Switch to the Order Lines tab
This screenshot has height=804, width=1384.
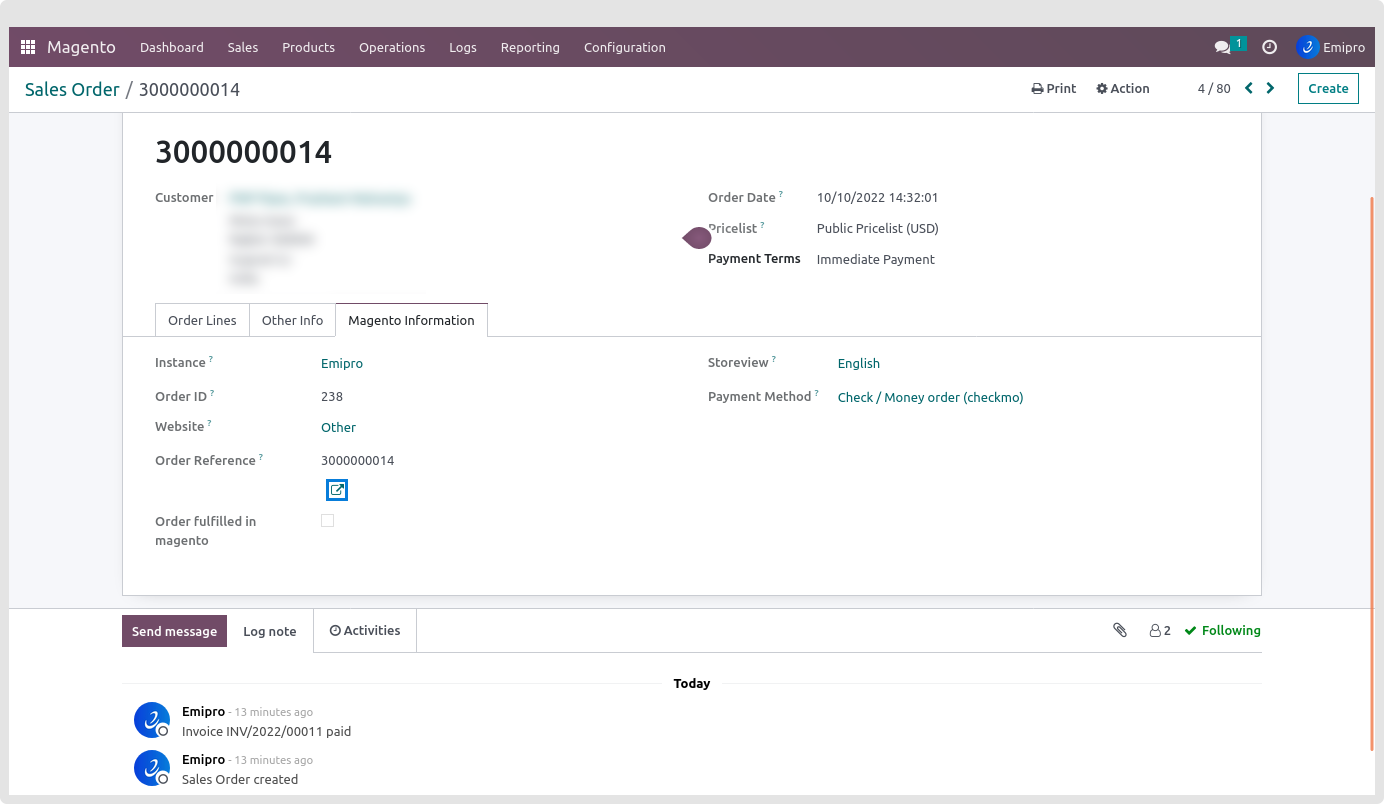202,320
